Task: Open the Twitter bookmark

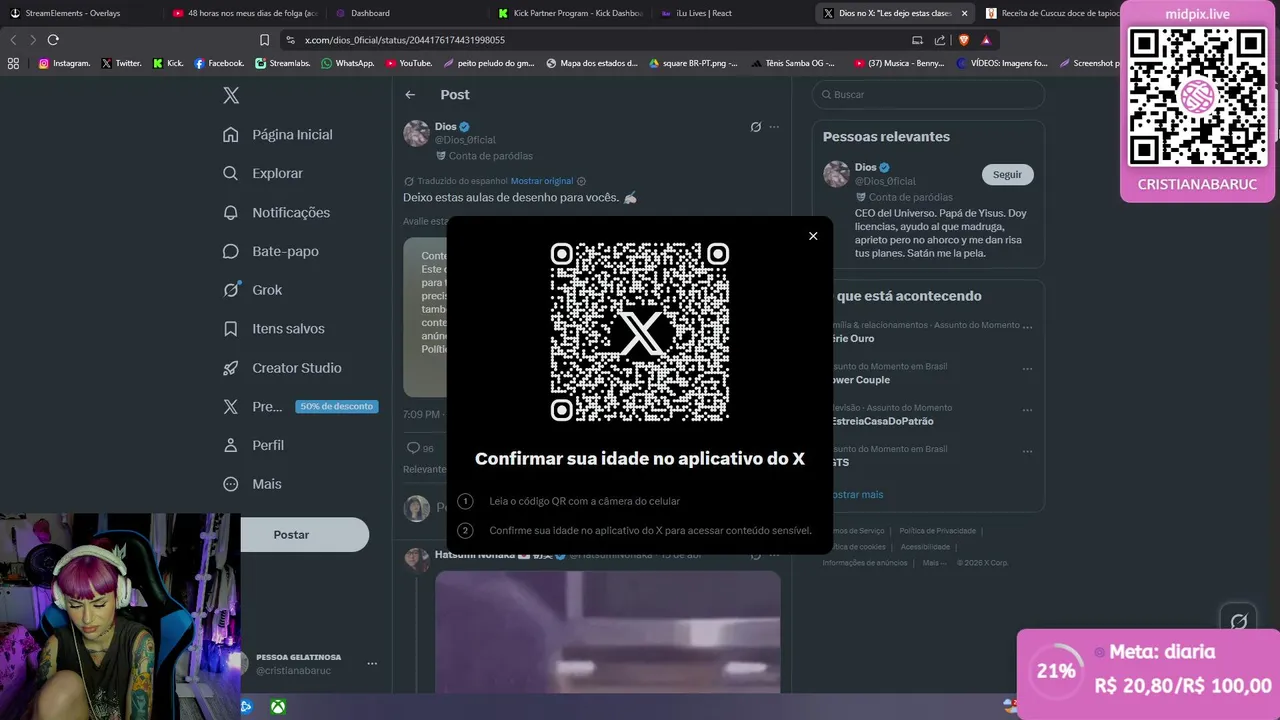Action: point(121,63)
